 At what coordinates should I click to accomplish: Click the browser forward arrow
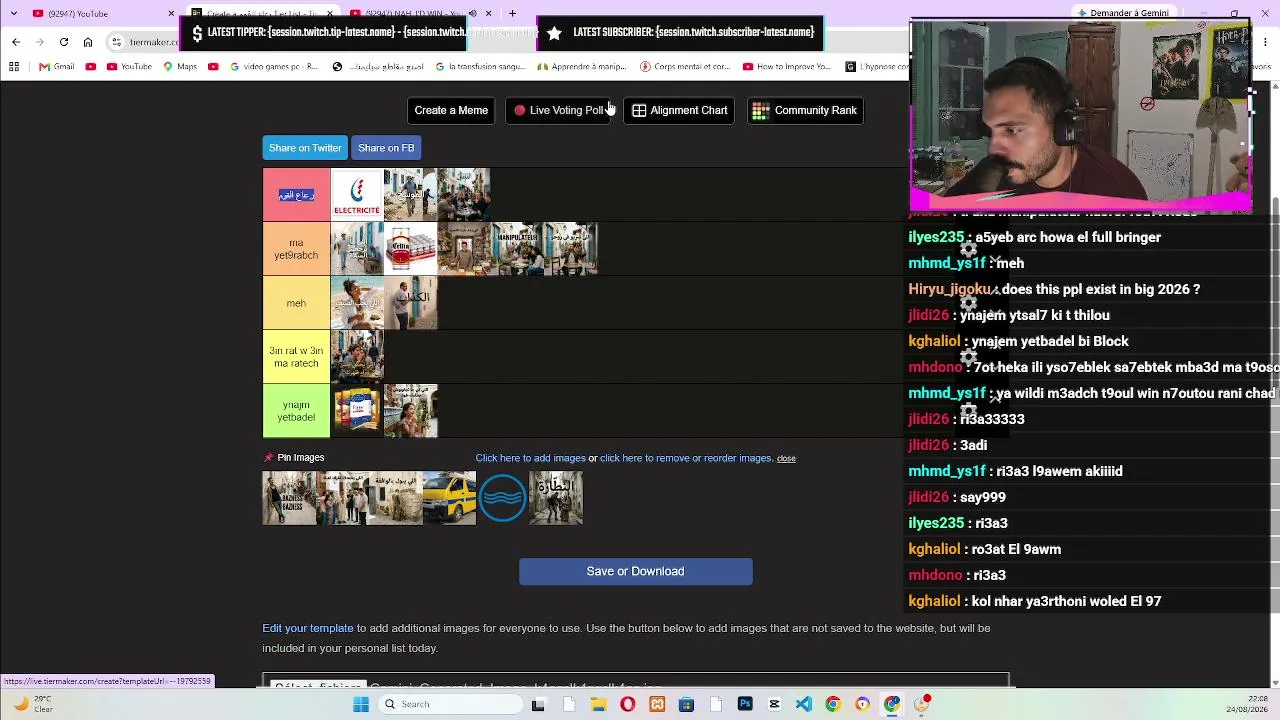click(40, 42)
